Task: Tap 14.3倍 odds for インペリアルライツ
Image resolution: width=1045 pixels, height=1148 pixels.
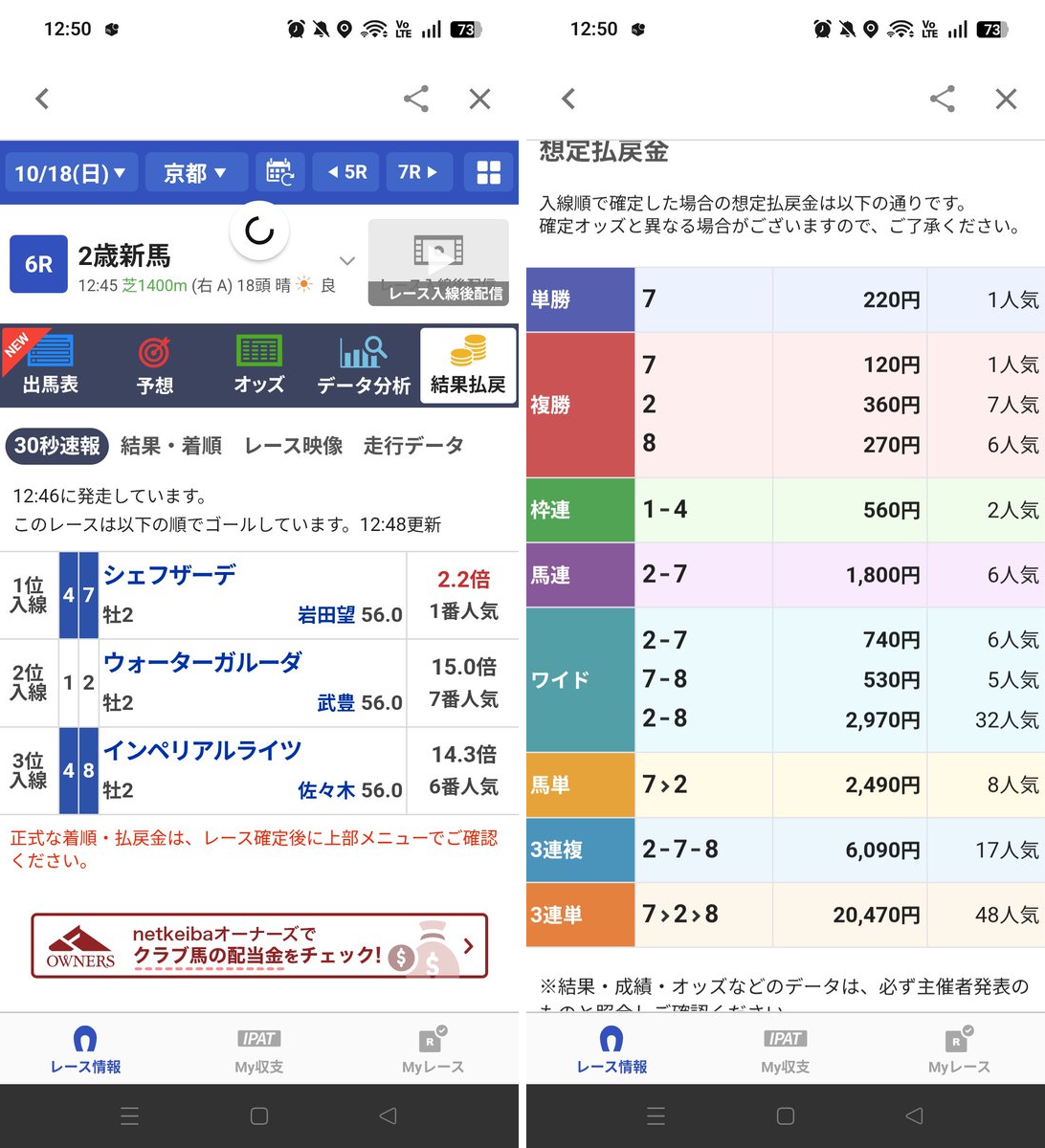Action: [464, 755]
